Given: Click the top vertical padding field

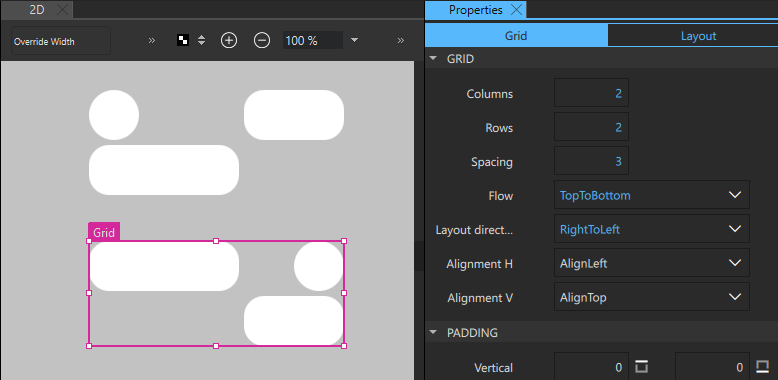Looking at the screenshot, I should pos(591,367).
